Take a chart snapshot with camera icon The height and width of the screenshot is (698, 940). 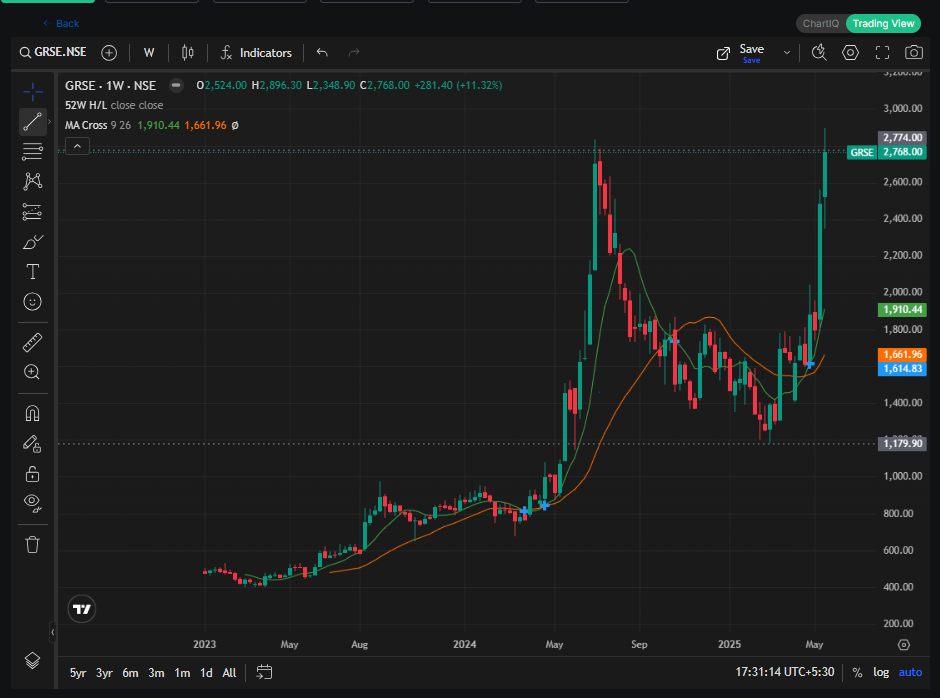913,53
